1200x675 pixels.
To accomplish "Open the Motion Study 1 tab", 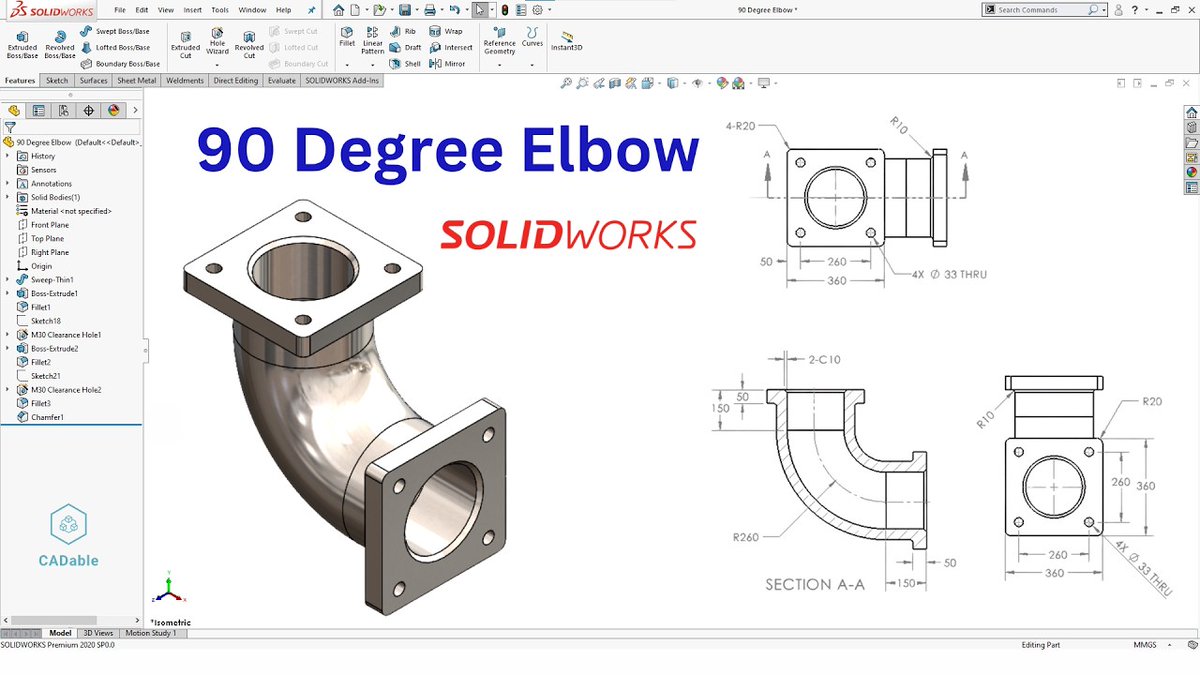I will click(150, 633).
